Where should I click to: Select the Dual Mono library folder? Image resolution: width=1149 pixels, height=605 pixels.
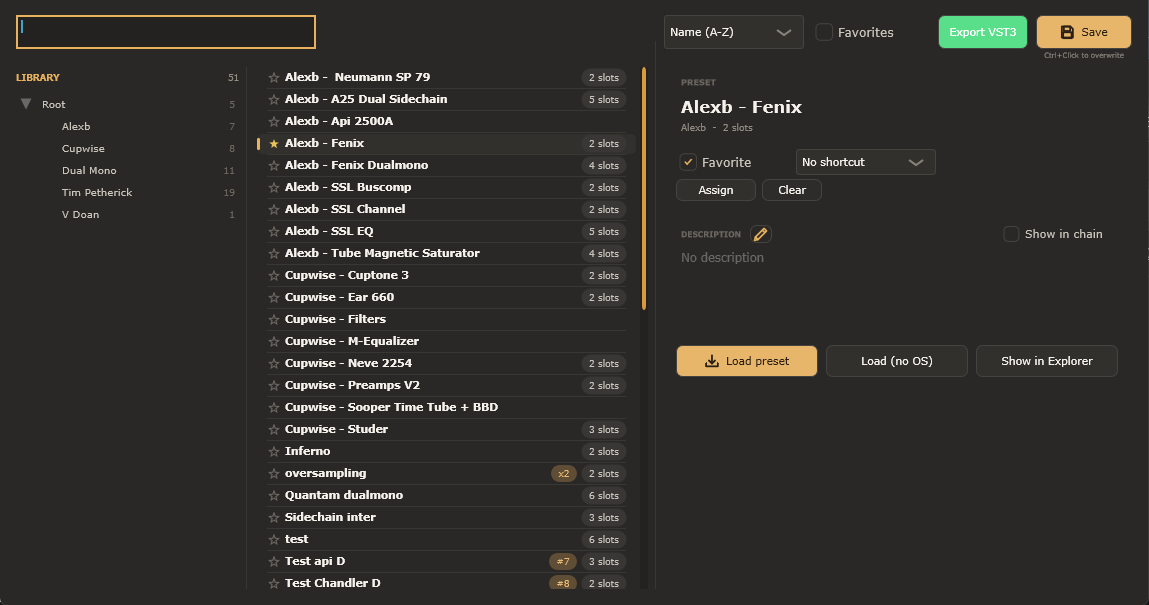[89, 171]
